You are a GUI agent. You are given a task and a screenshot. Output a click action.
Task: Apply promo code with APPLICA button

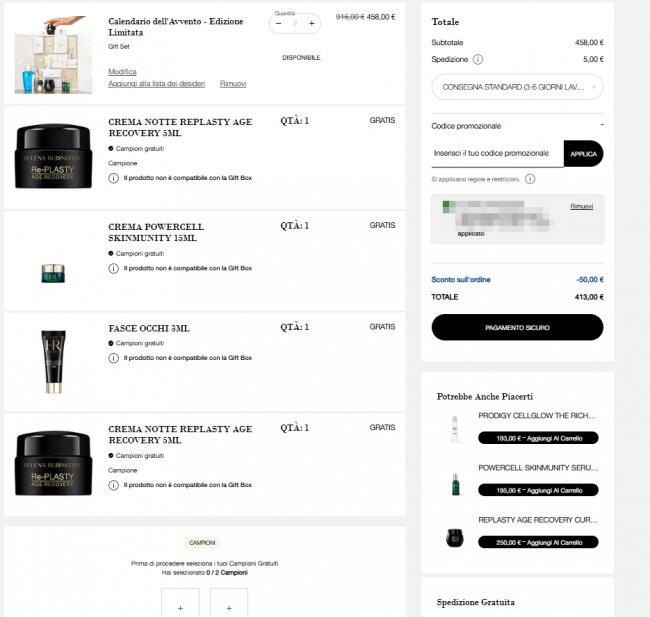583,154
